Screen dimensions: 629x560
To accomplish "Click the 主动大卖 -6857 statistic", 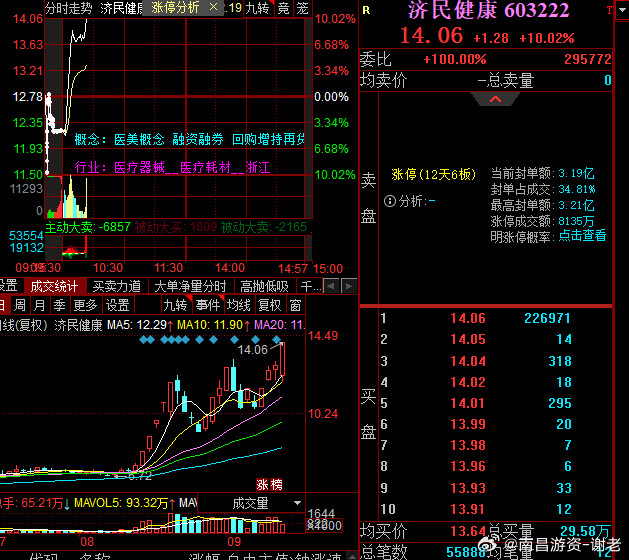I will pyautogui.click(x=88, y=227).
